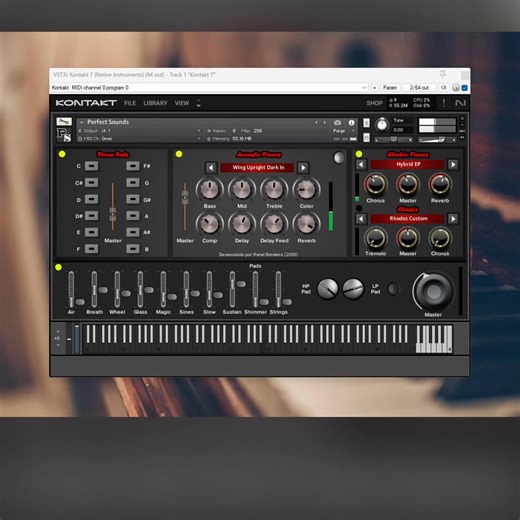
Task: Expand the Perfect Sounds instrument name arrow
Action: pos(82,122)
